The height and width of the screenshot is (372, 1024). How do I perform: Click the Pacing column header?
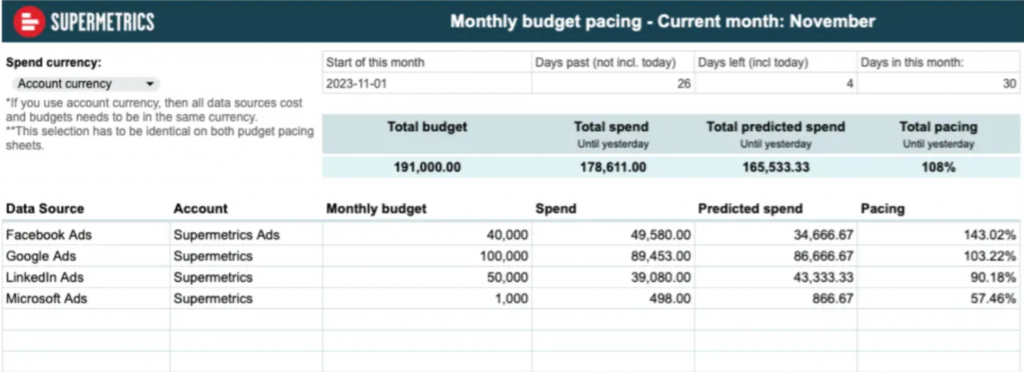[882, 209]
